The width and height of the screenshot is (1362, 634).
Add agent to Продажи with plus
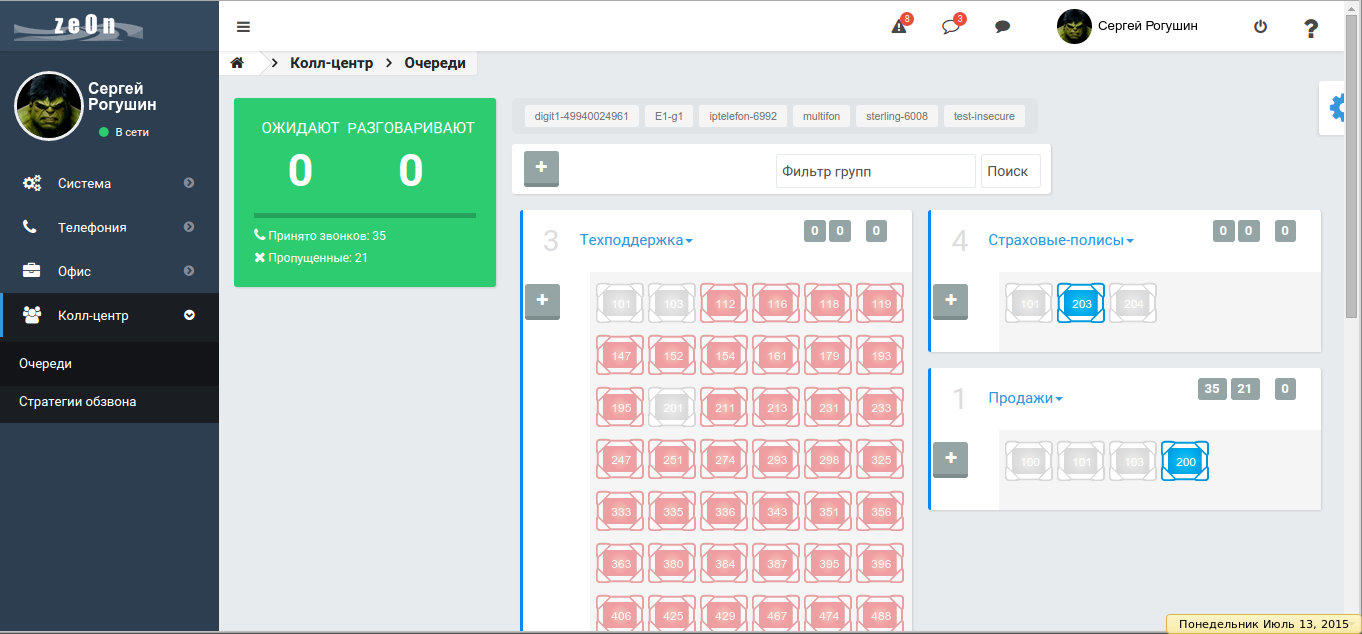tap(950, 459)
